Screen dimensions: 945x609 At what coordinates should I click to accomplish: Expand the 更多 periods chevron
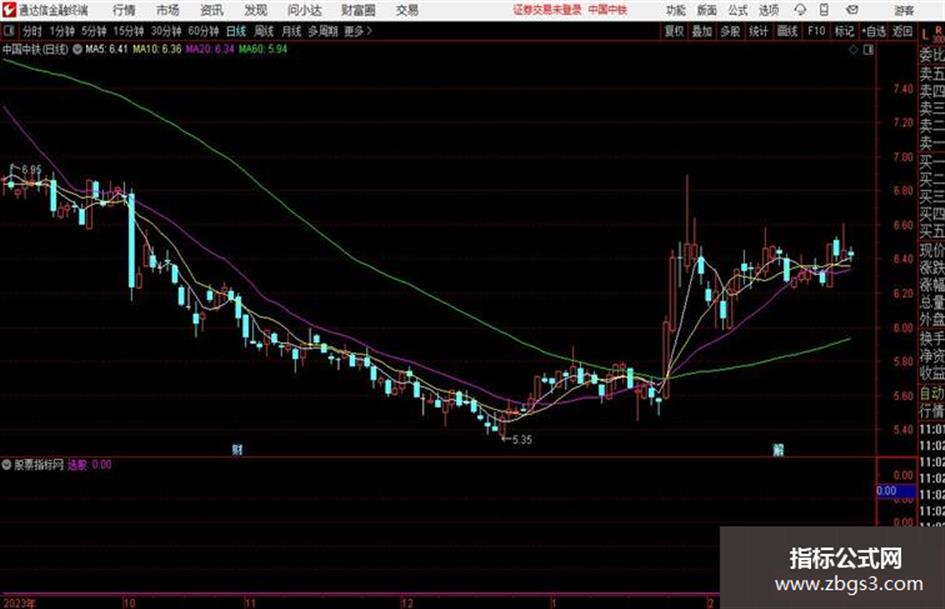[359, 31]
